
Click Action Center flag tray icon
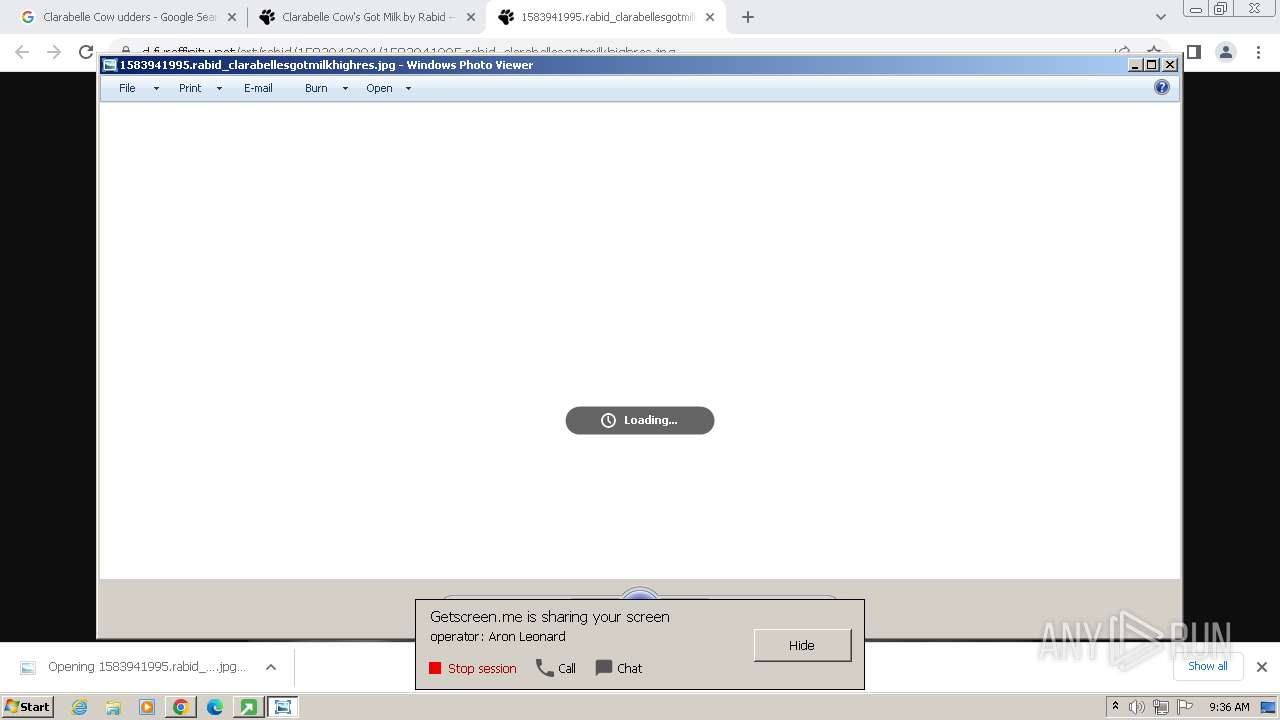click(x=1185, y=707)
